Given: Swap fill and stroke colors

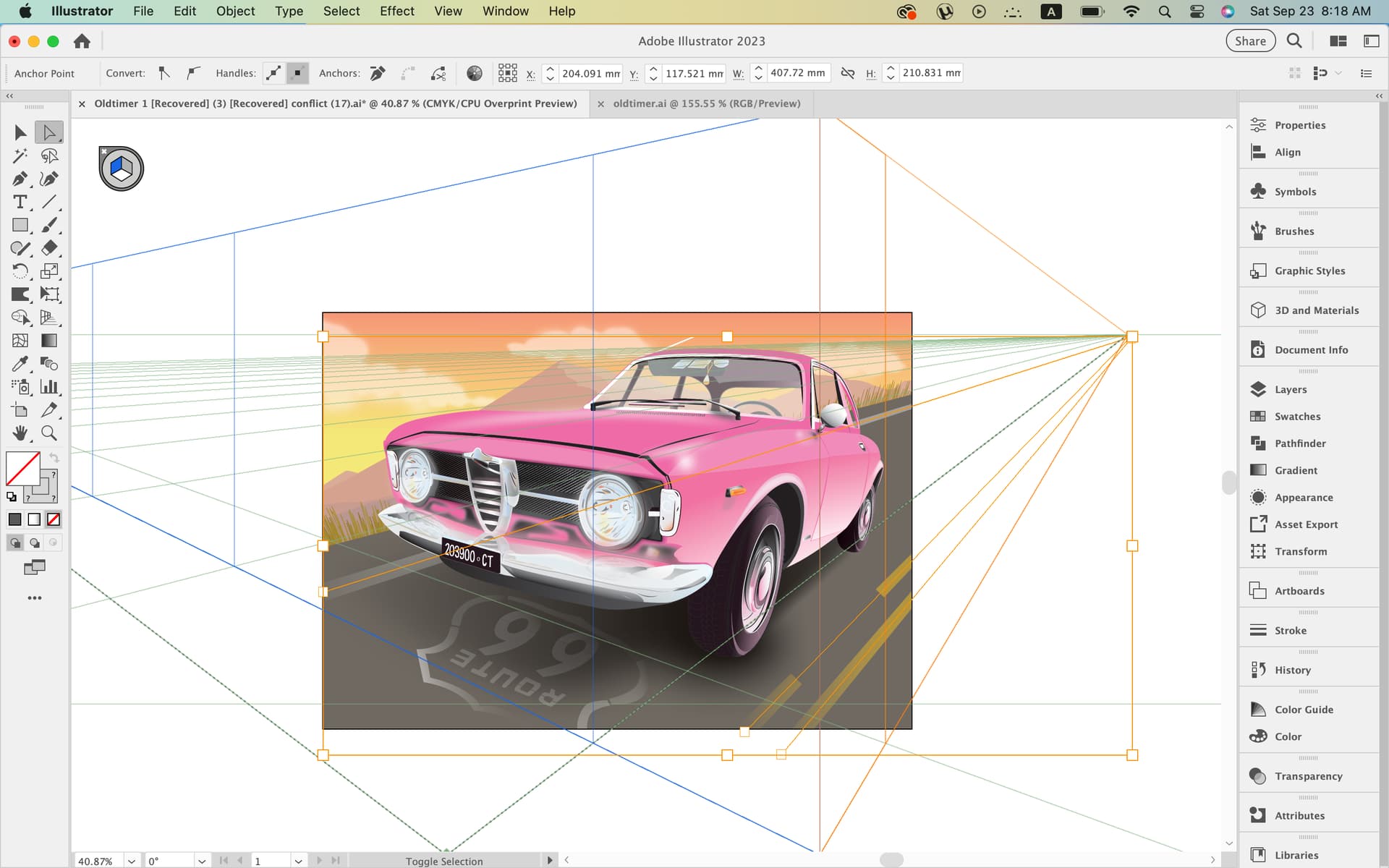Looking at the screenshot, I should click(x=54, y=458).
